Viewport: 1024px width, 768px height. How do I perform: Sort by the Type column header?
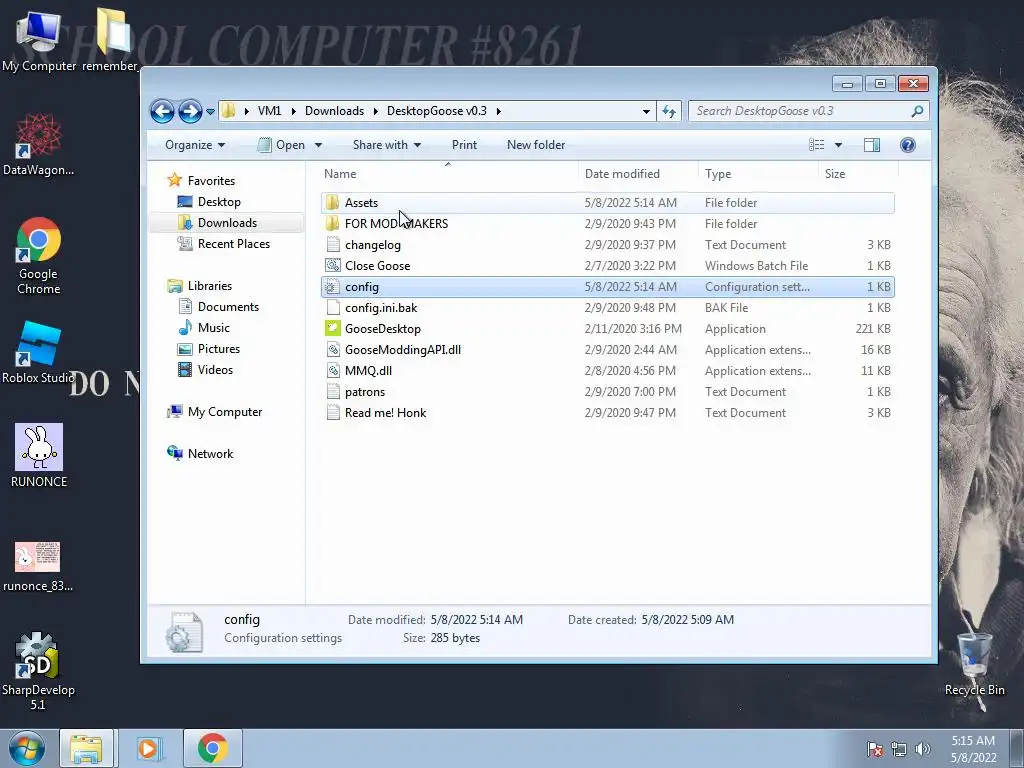pyautogui.click(x=718, y=174)
